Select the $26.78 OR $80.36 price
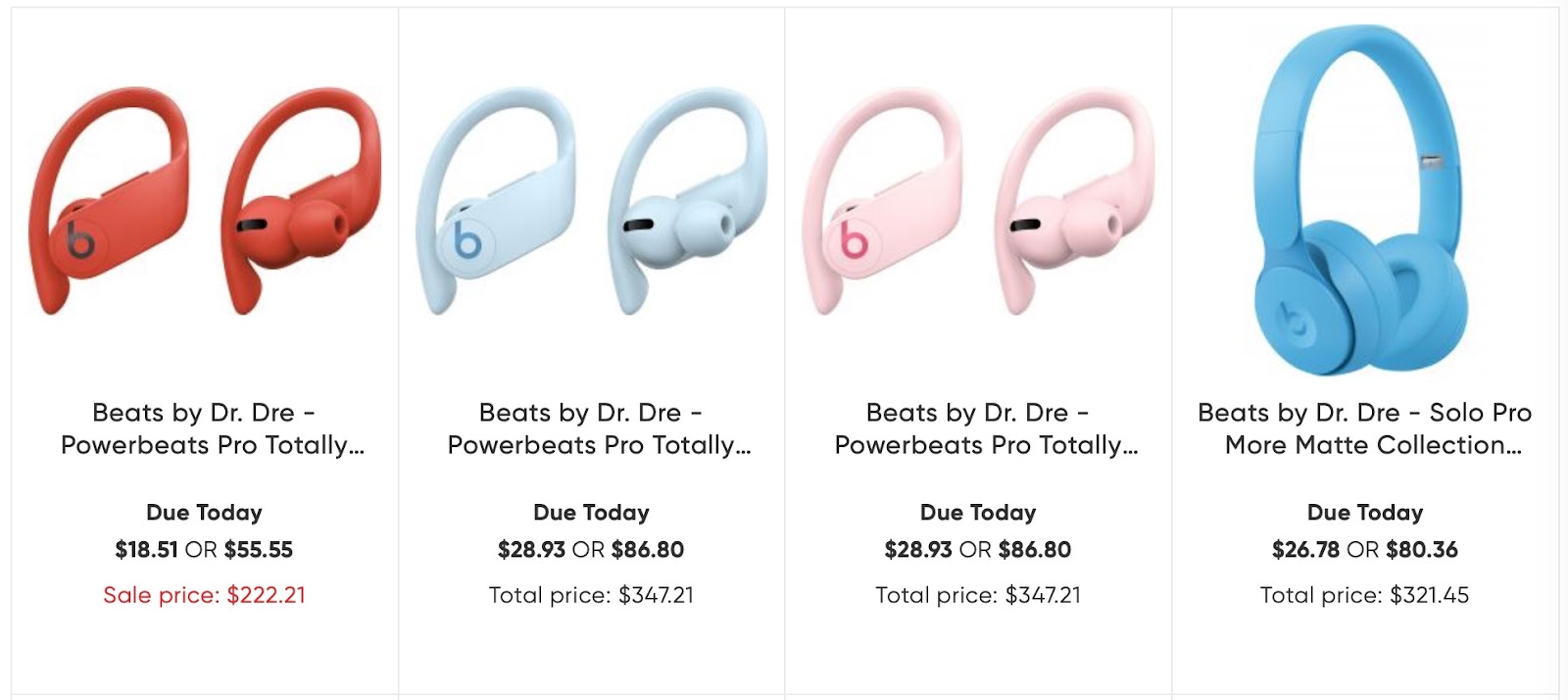The width and height of the screenshot is (1568, 700). (x=1365, y=550)
